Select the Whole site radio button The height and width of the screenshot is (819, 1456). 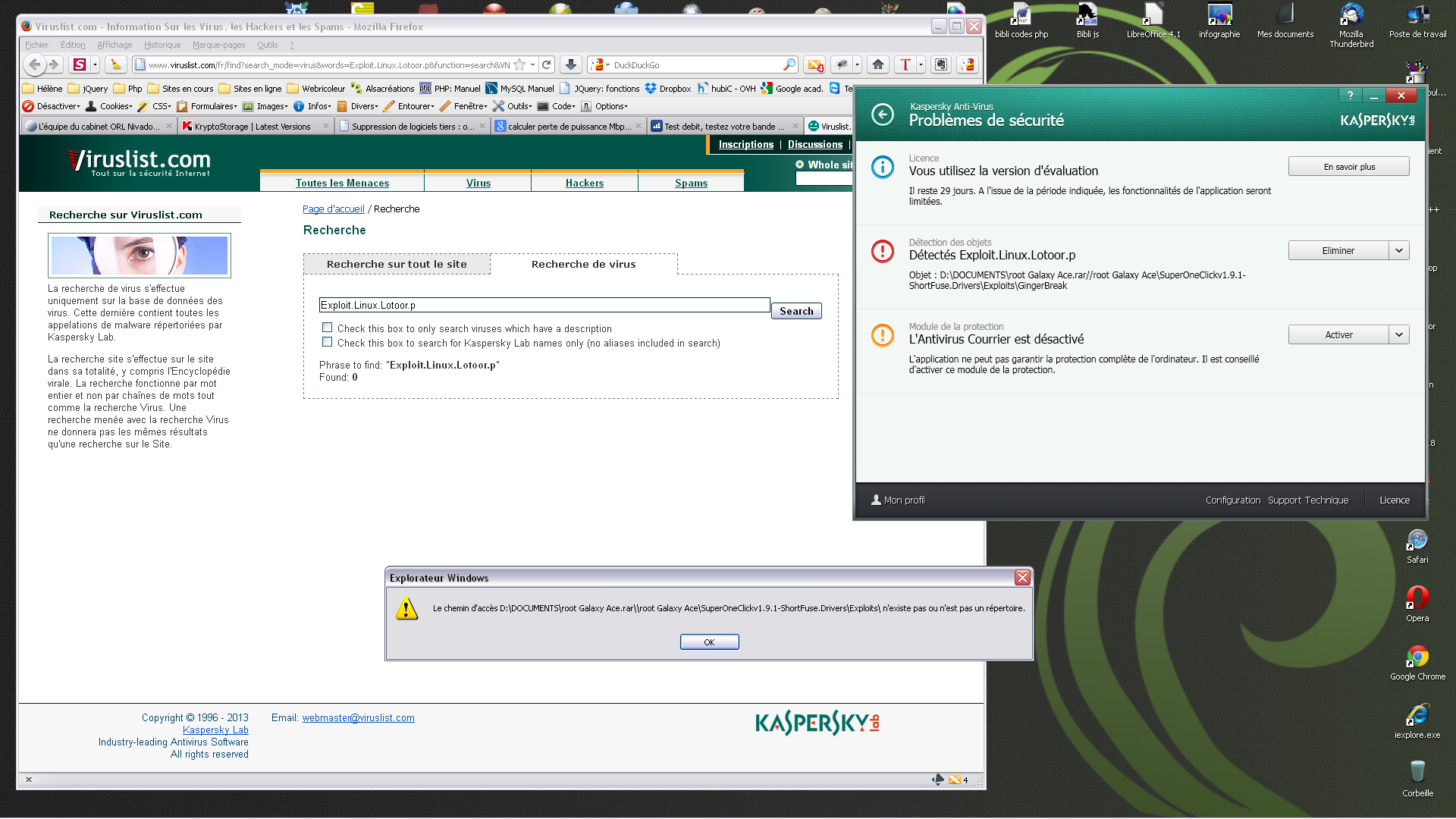pos(799,165)
